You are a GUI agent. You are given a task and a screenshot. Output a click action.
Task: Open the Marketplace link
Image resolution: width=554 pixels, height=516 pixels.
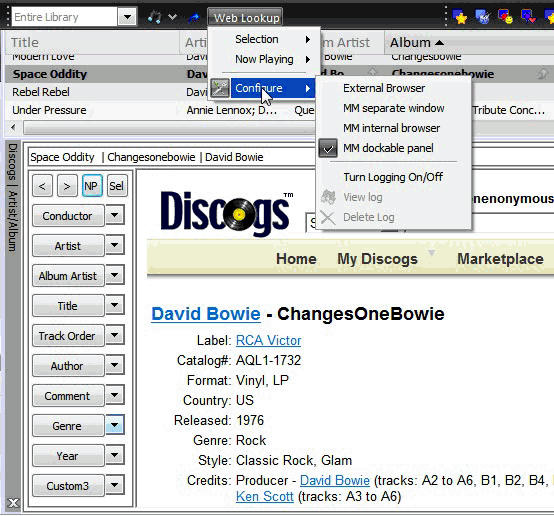click(x=500, y=259)
